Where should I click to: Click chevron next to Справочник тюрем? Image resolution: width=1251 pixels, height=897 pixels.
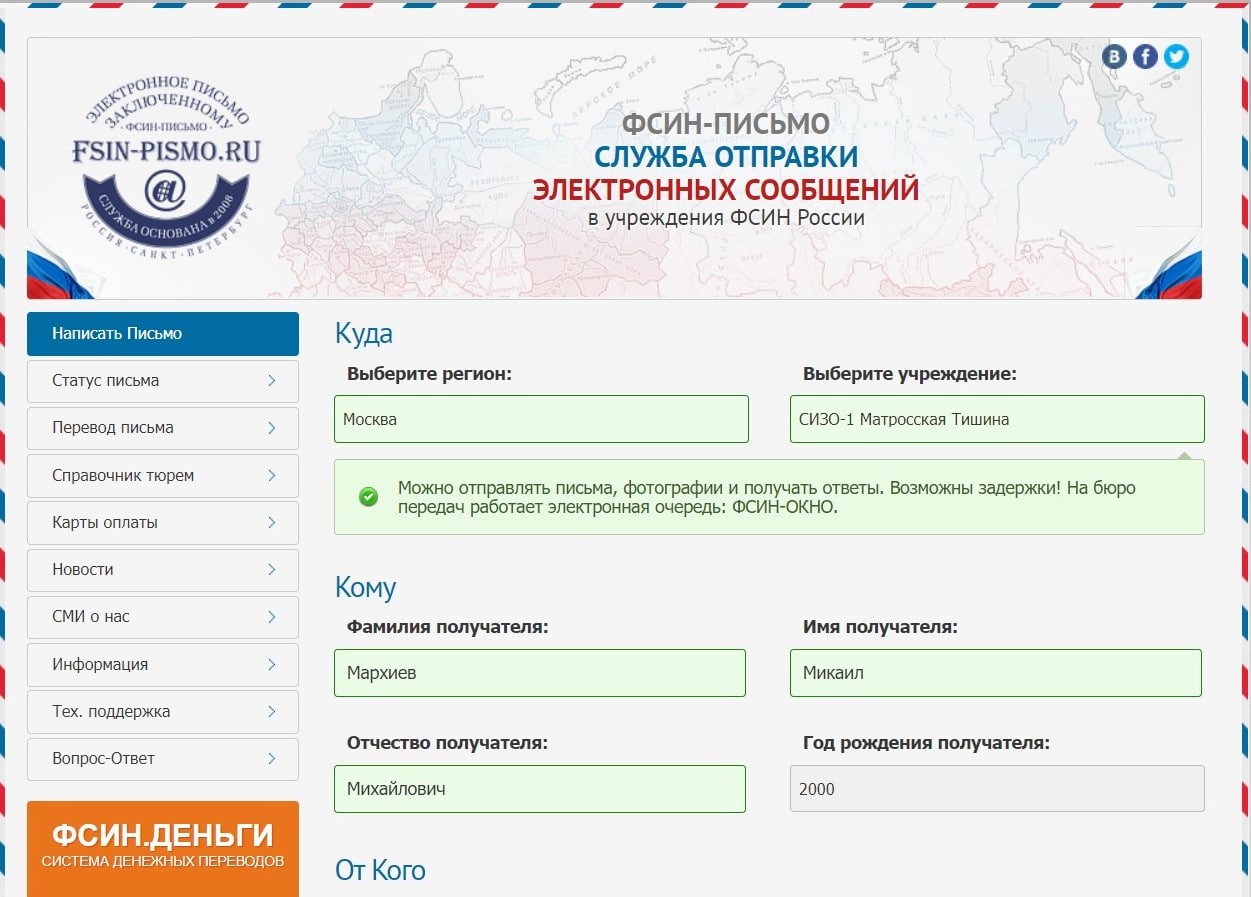(271, 475)
